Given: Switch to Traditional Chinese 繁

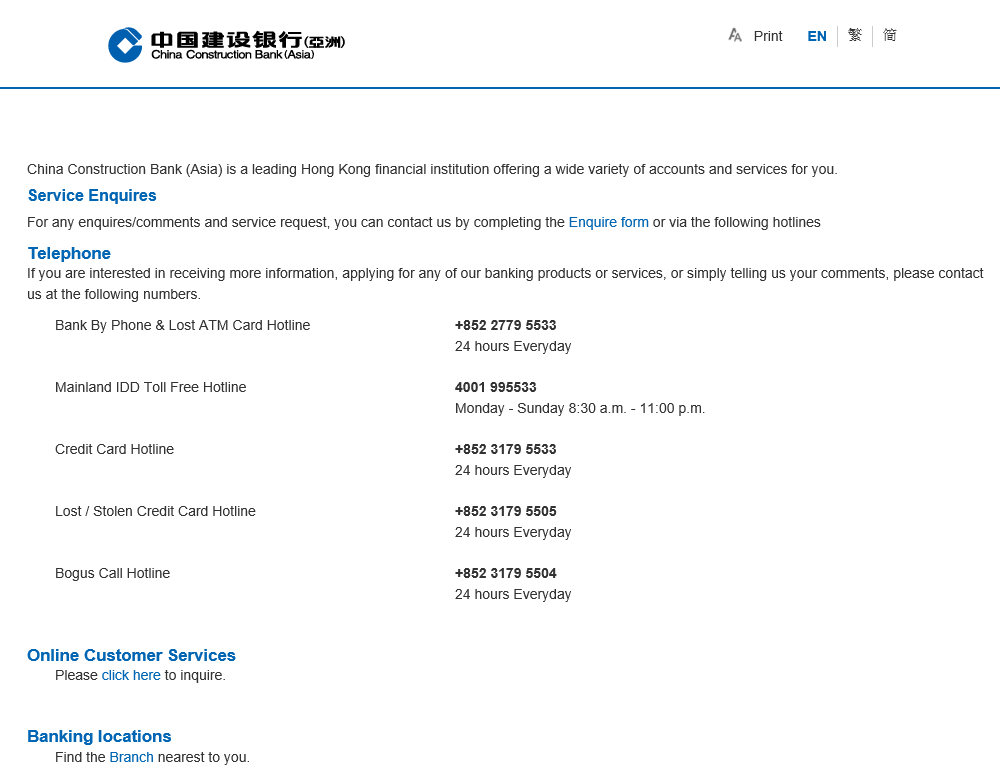Looking at the screenshot, I should [x=855, y=35].
